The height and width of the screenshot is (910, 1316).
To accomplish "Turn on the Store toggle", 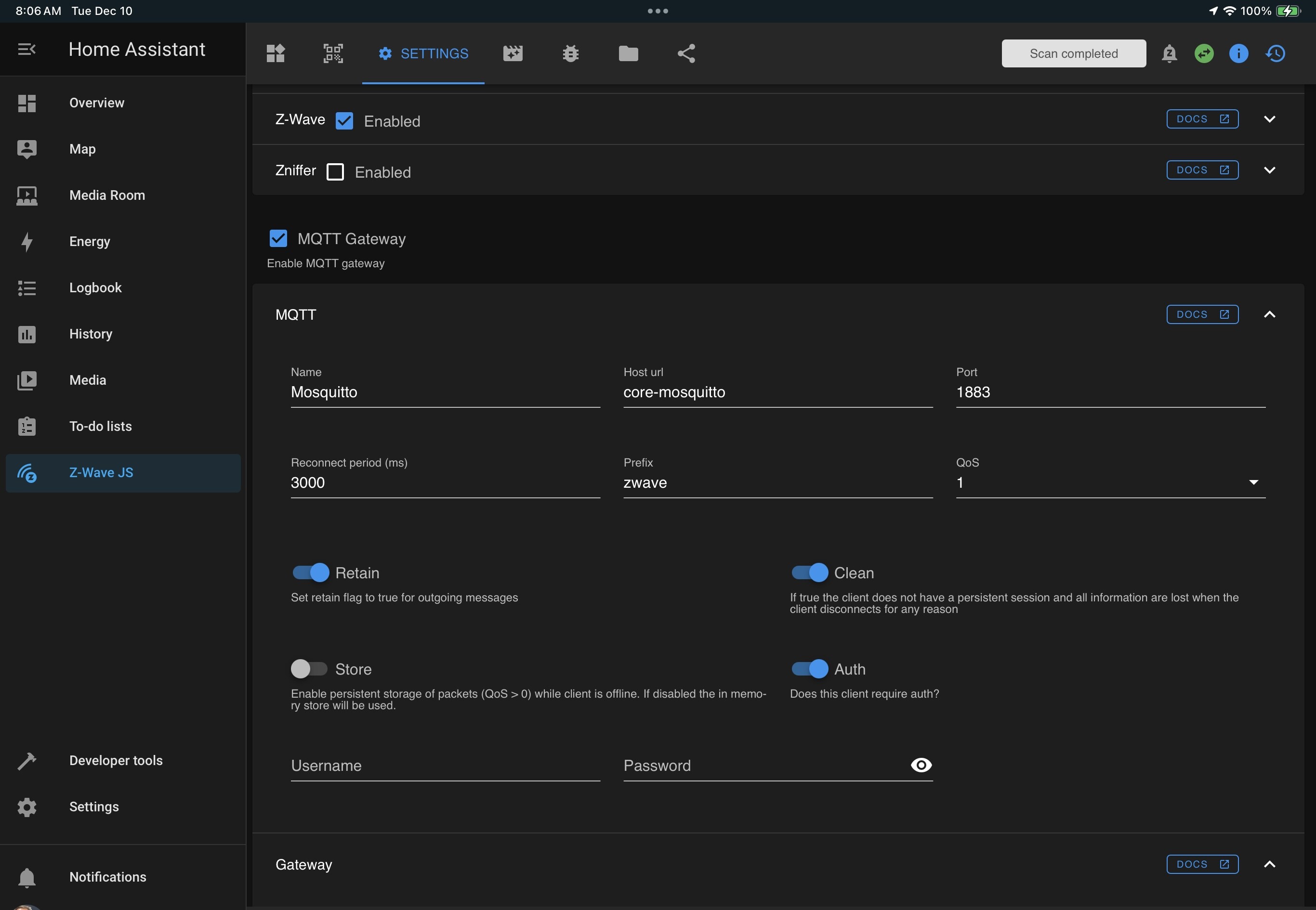I will 309,668.
